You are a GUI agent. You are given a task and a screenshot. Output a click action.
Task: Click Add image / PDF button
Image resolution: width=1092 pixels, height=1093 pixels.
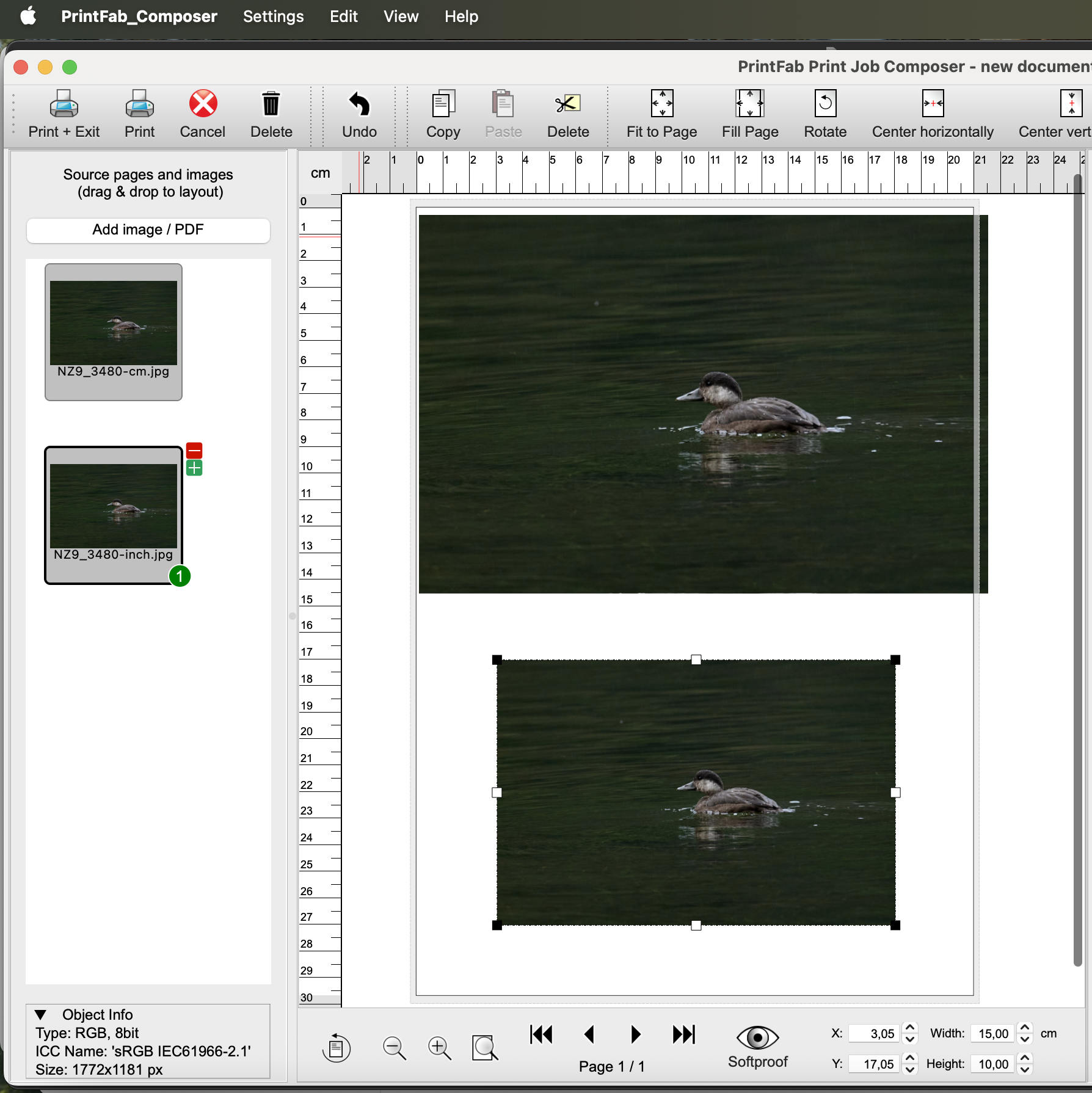pos(148,230)
